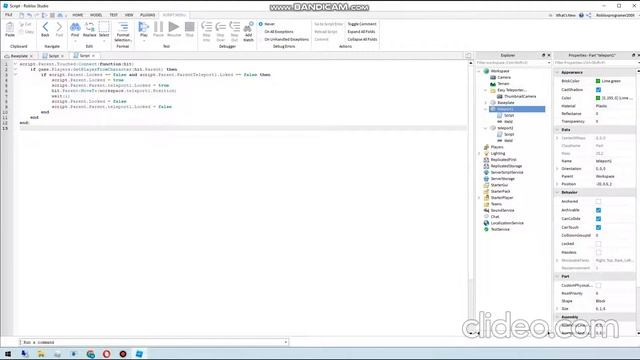Click Expand All Folds action
Screen dimensions: 640x360
pos(361,32)
